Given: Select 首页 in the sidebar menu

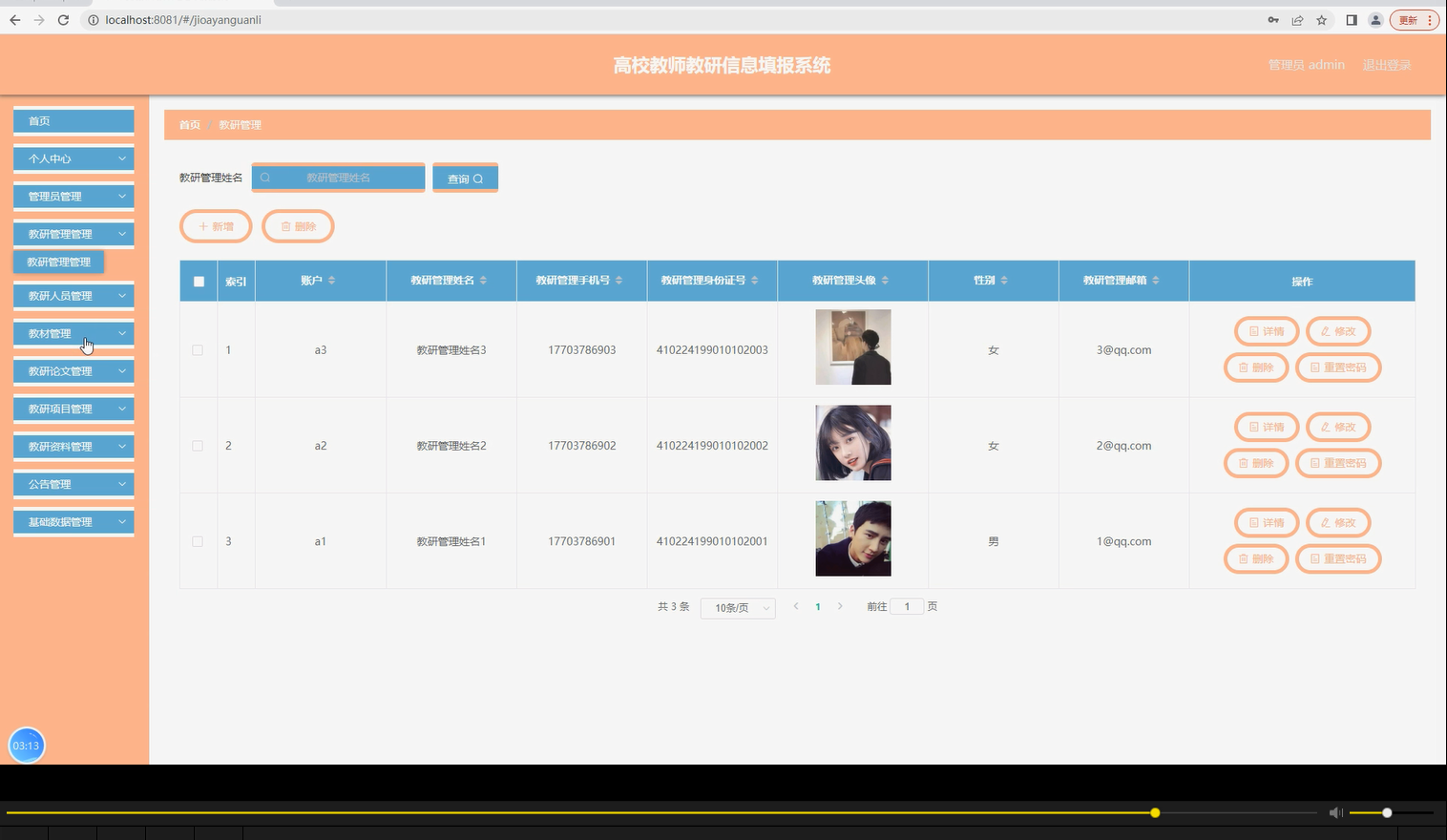Looking at the screenshot, I should pyautogui.click(x=73, y=120).
